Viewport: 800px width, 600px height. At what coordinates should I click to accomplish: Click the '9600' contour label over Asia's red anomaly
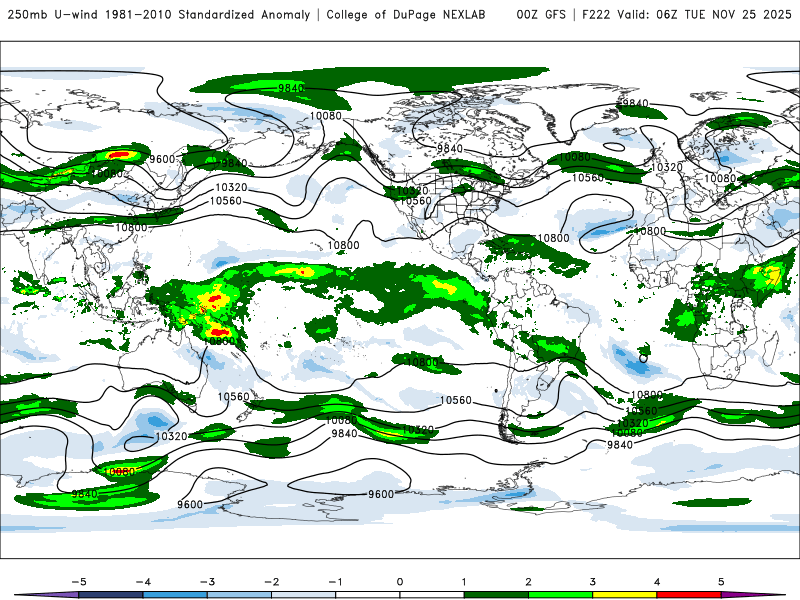(x=162, y=159)
